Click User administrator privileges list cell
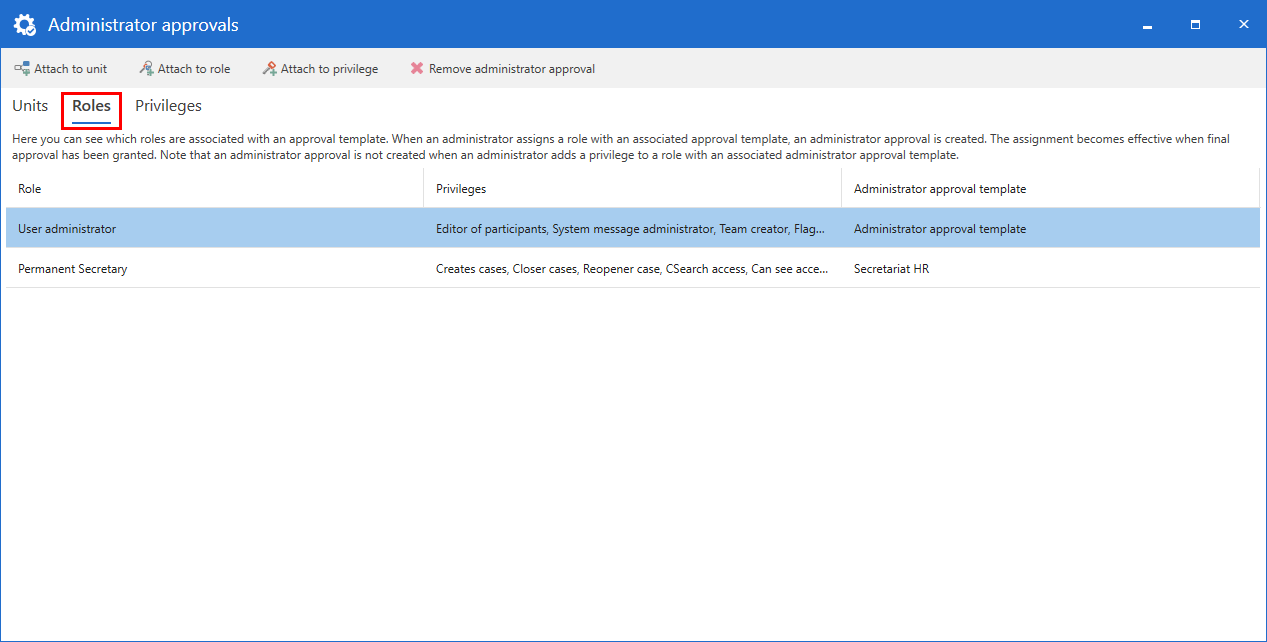Screen dimensions: 1267x642 [631, 229]
